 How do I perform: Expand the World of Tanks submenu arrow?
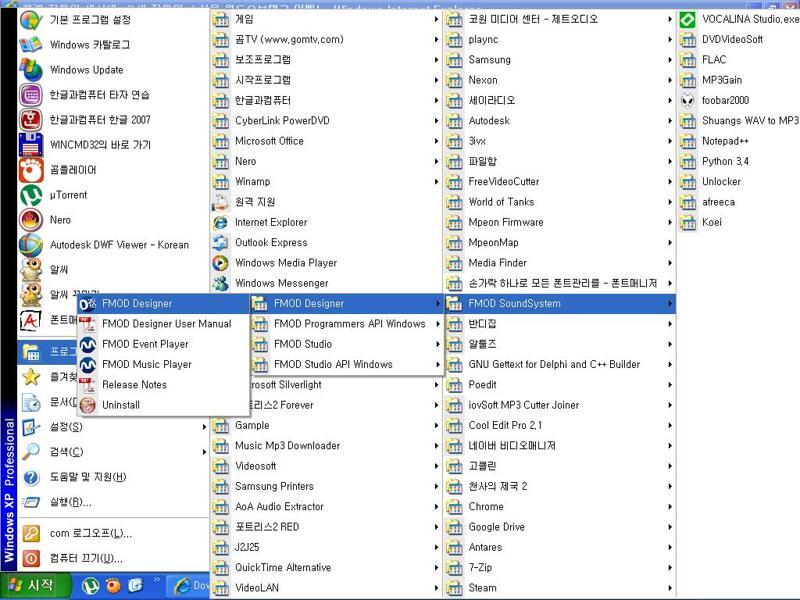pos(670,202)
